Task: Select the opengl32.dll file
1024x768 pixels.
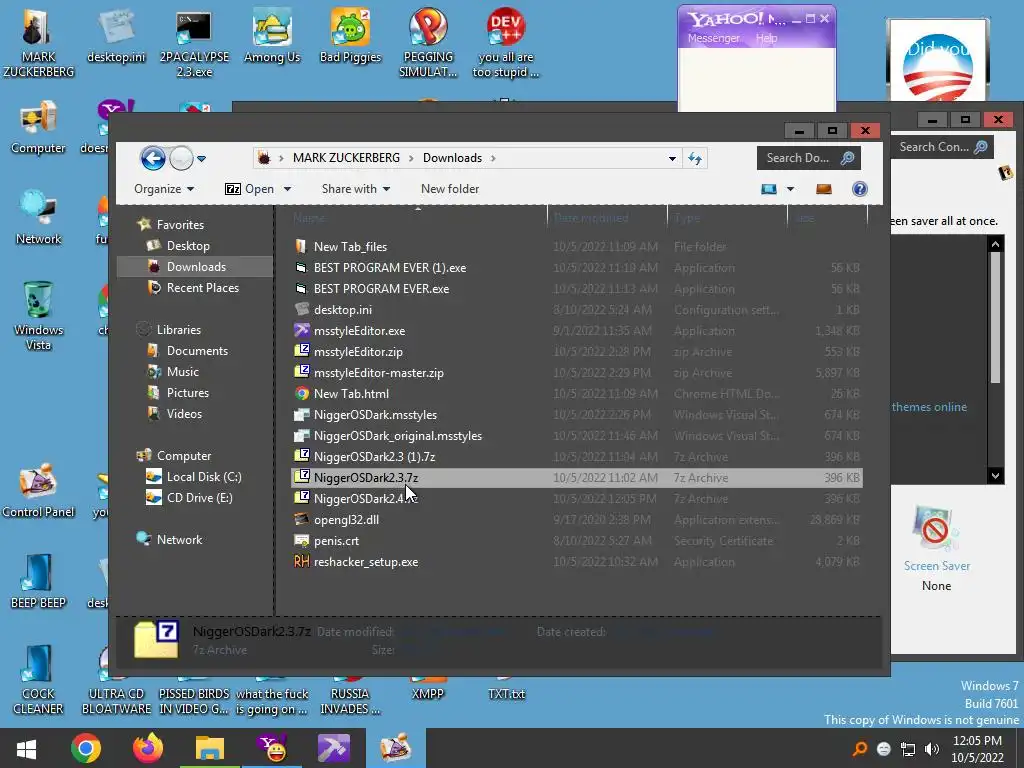Action: [346, 520]
